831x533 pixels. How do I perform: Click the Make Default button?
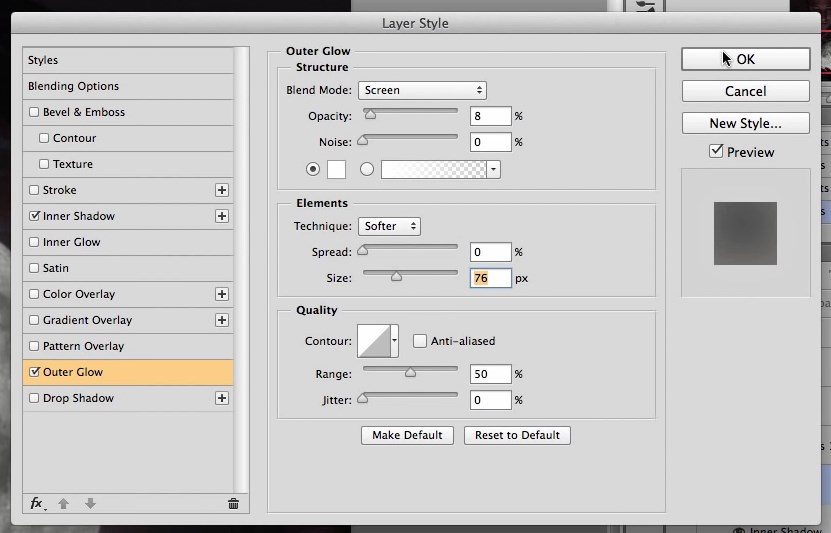(x=407, y=435)
